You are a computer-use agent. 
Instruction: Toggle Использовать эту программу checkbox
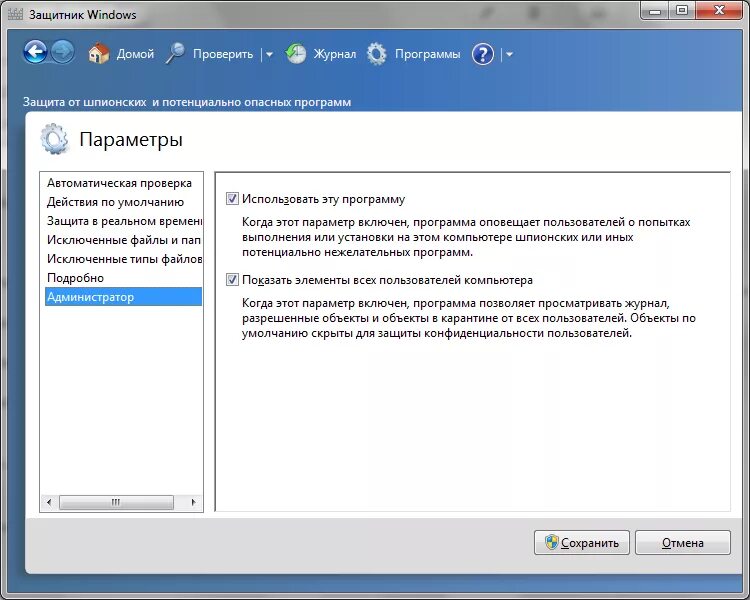click(232, 199)
